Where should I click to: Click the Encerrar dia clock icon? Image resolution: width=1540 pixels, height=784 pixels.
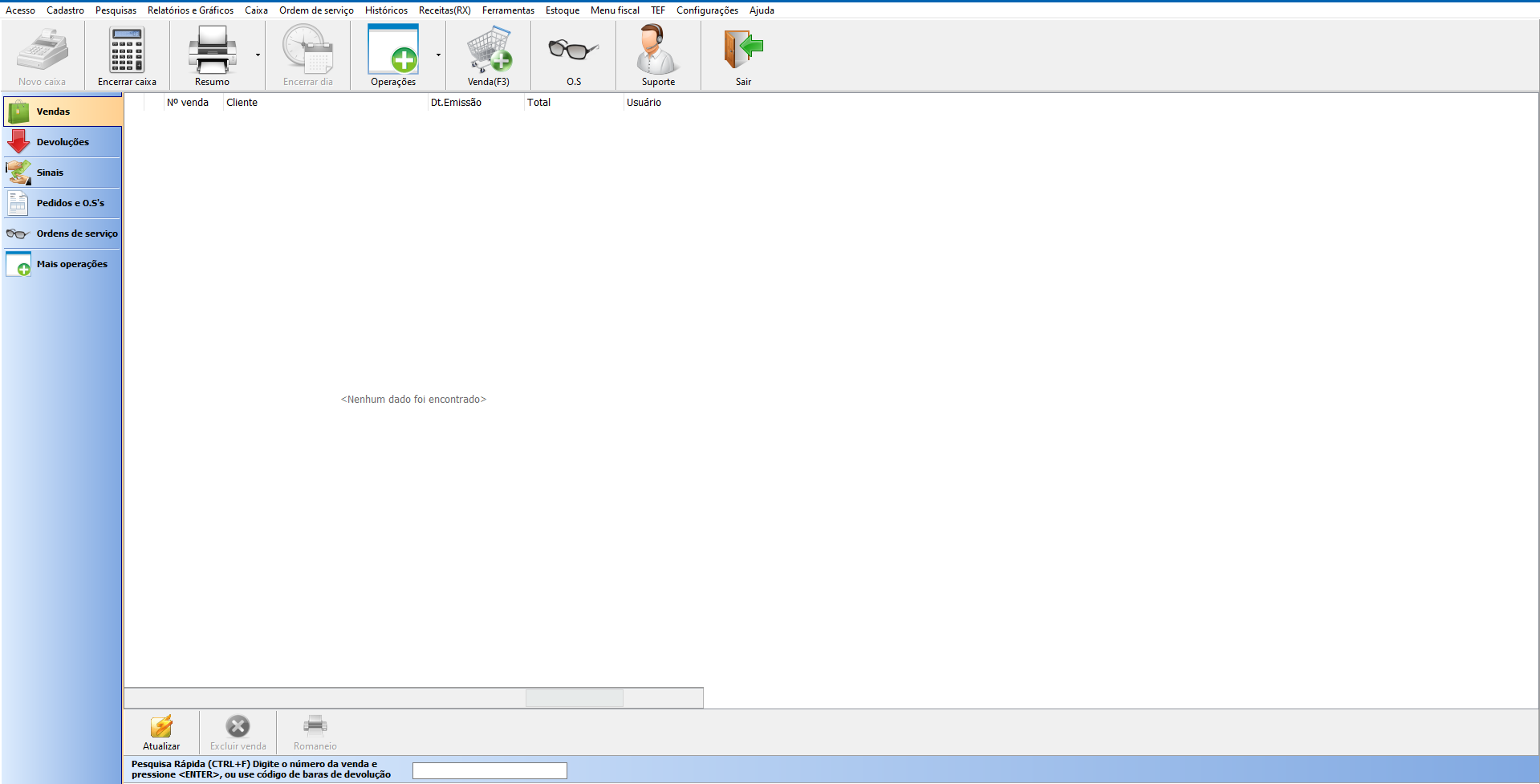(307, 50)
